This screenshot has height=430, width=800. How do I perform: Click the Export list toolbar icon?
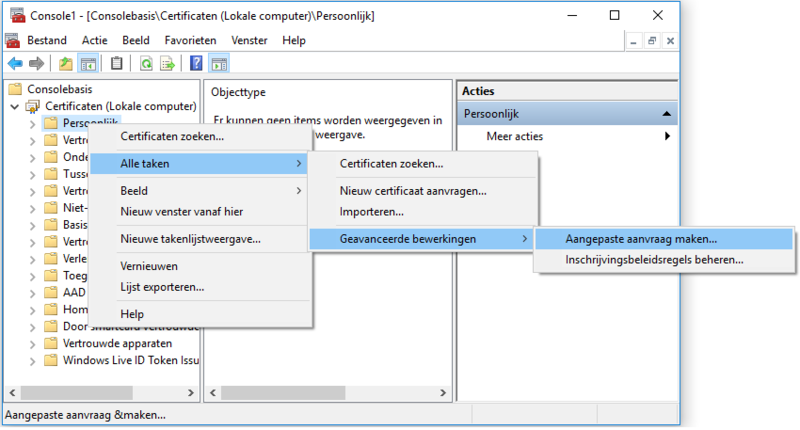(x=167, y=64)
